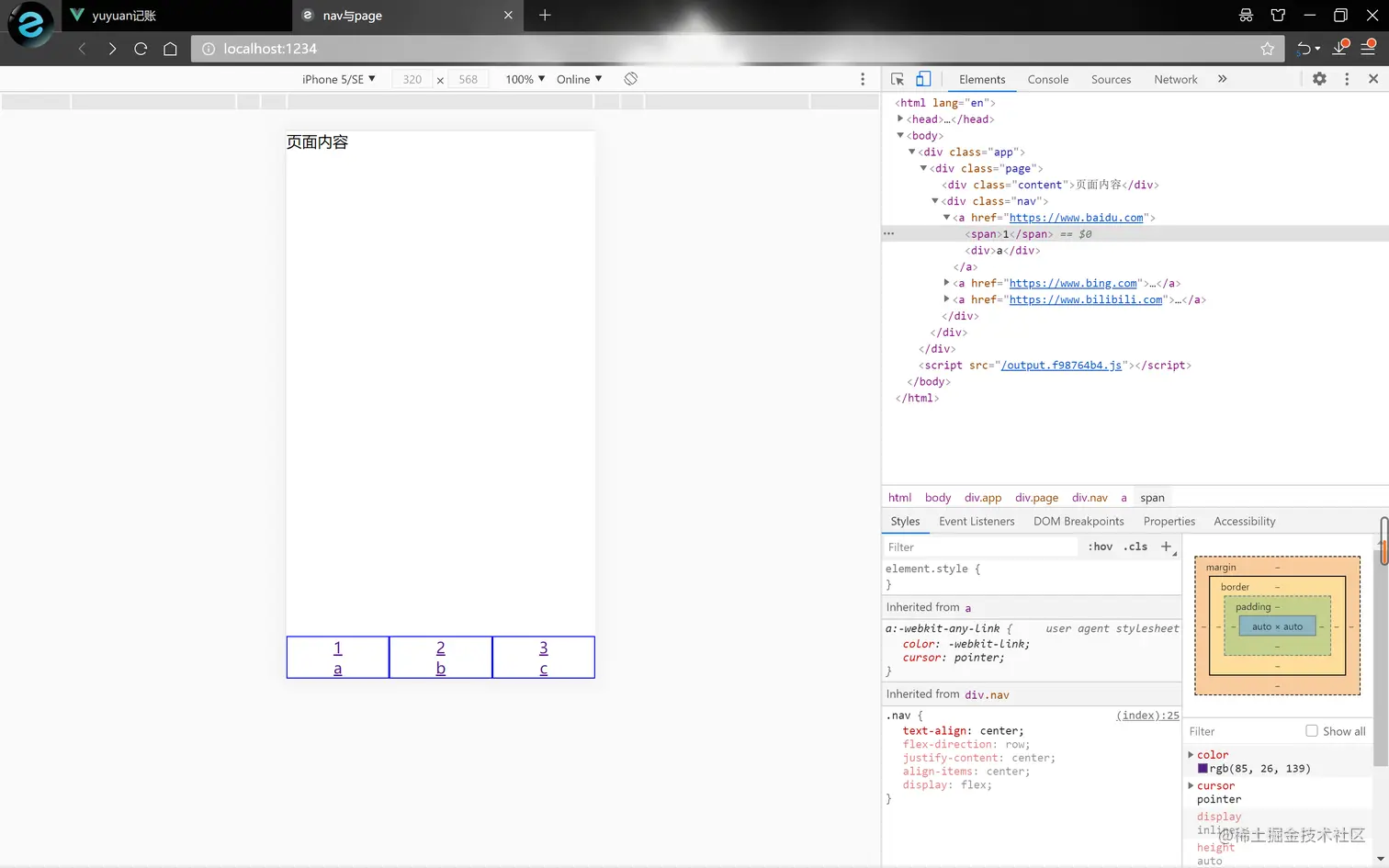Screen dimensions: 1389x868
Task: Collapse the div class page node
Action: pyautogui.click(x=923, y=168)
